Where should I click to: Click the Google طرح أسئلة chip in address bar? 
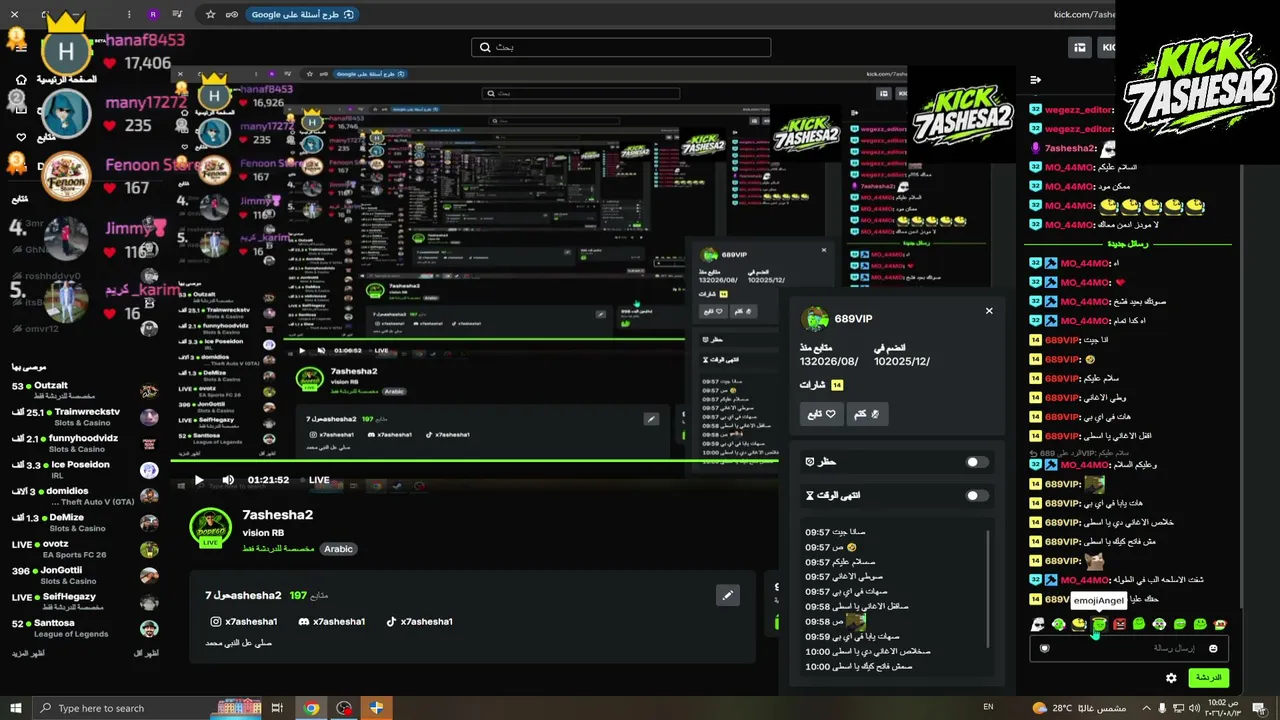point(301,15)
